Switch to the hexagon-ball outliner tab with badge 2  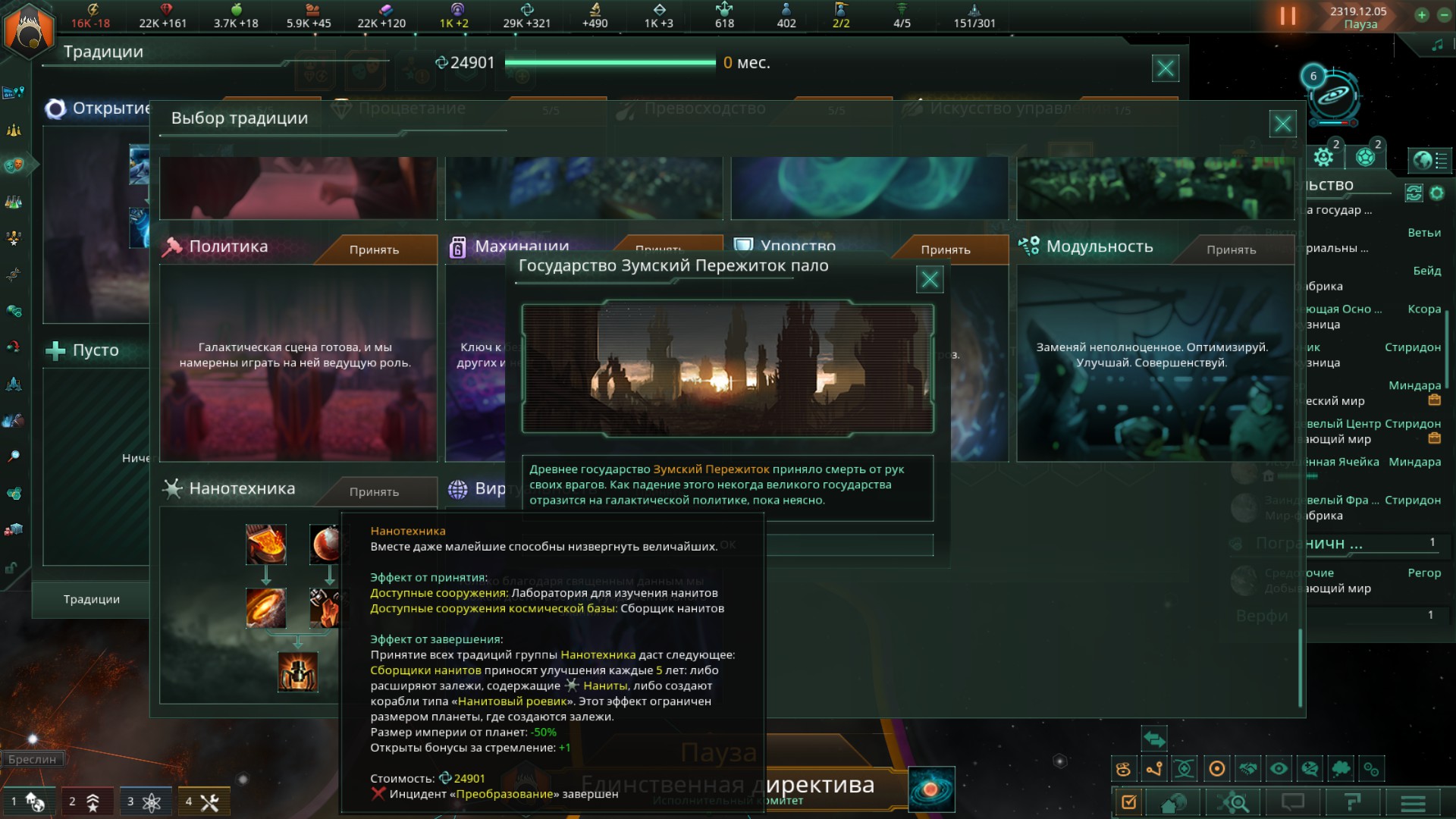pyautogui.click(x=1366, y=155)
